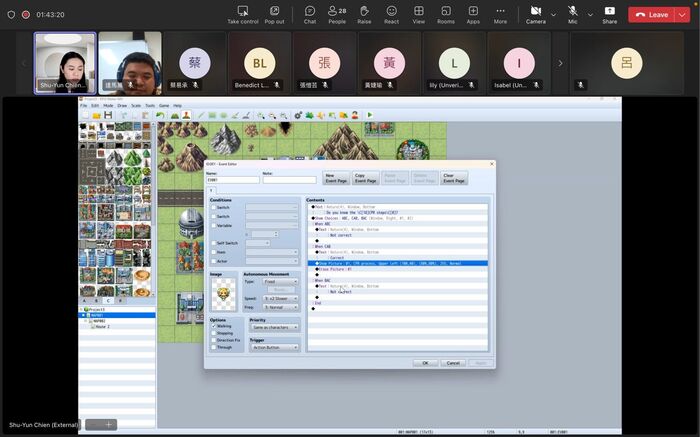The width and height of the screenshot is (700, 437).
Task: Open the Plugin Manager puzzle icon
Action: click(x=309, y=115)
